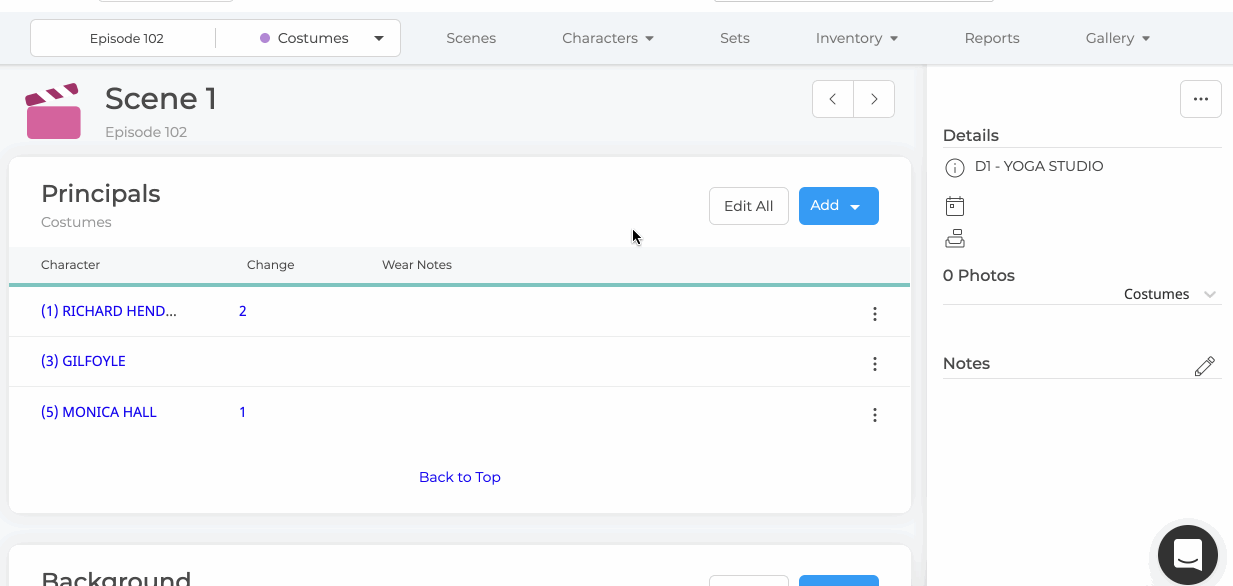Open the options menu for the Gilfoyle row

875,364
